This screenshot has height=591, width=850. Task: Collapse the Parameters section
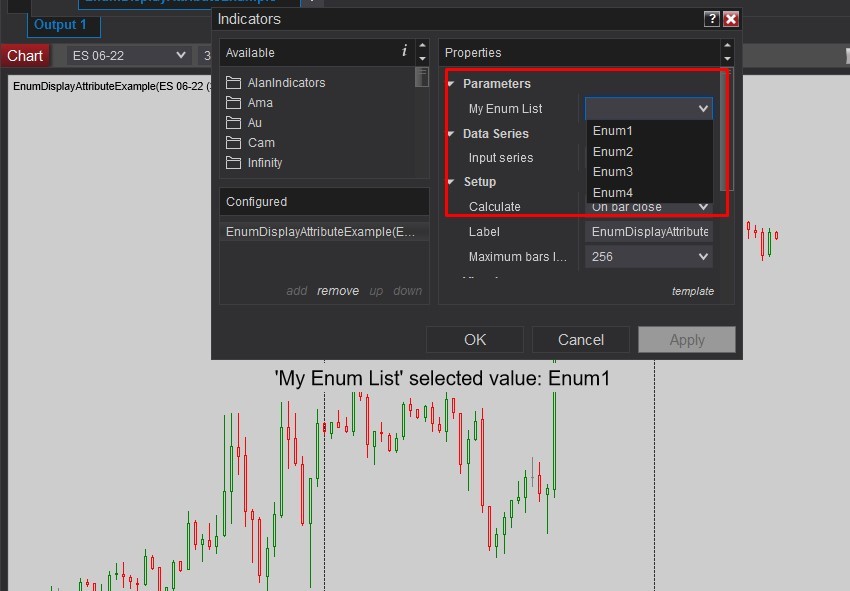point(451,83)
